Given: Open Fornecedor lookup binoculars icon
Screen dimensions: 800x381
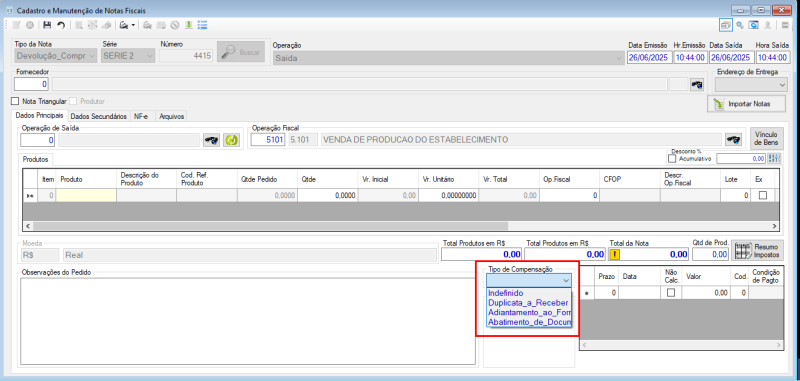Looking at the screenshot, I should (x=696, y=84).
